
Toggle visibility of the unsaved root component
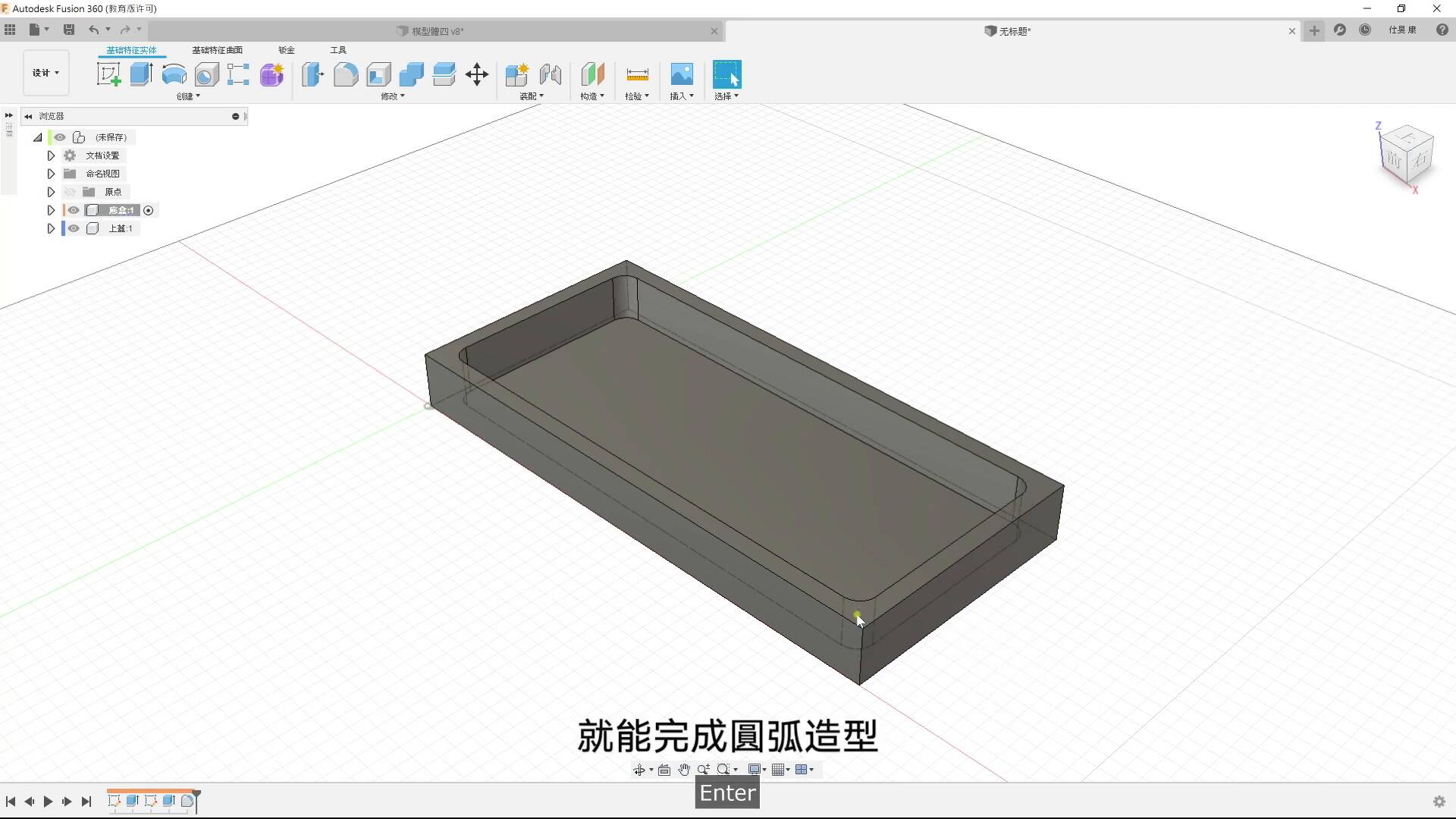59,137
